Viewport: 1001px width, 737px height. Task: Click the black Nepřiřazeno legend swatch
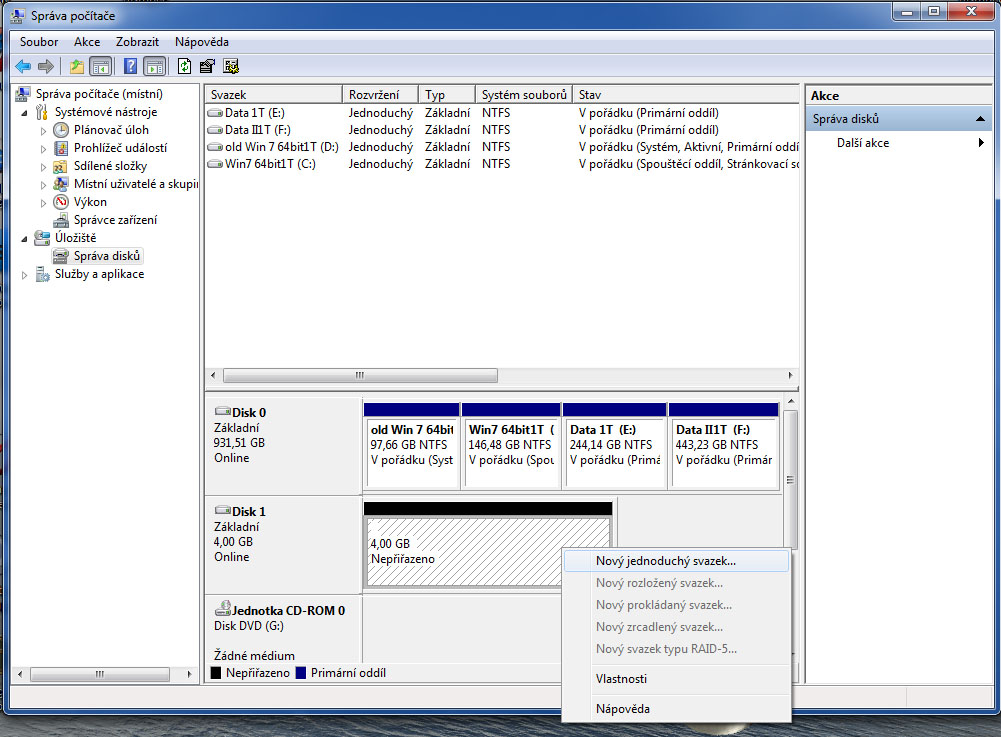216,672
